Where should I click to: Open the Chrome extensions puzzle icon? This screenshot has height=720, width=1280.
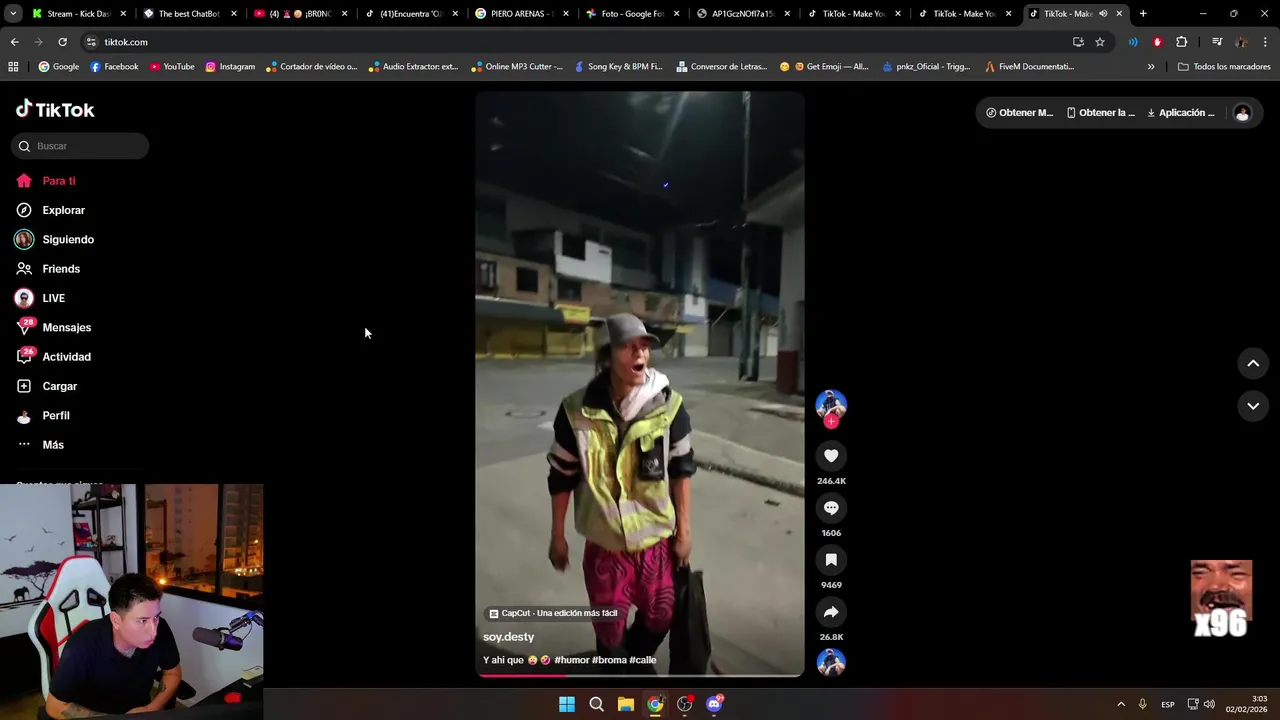(x=1181, y=42)
